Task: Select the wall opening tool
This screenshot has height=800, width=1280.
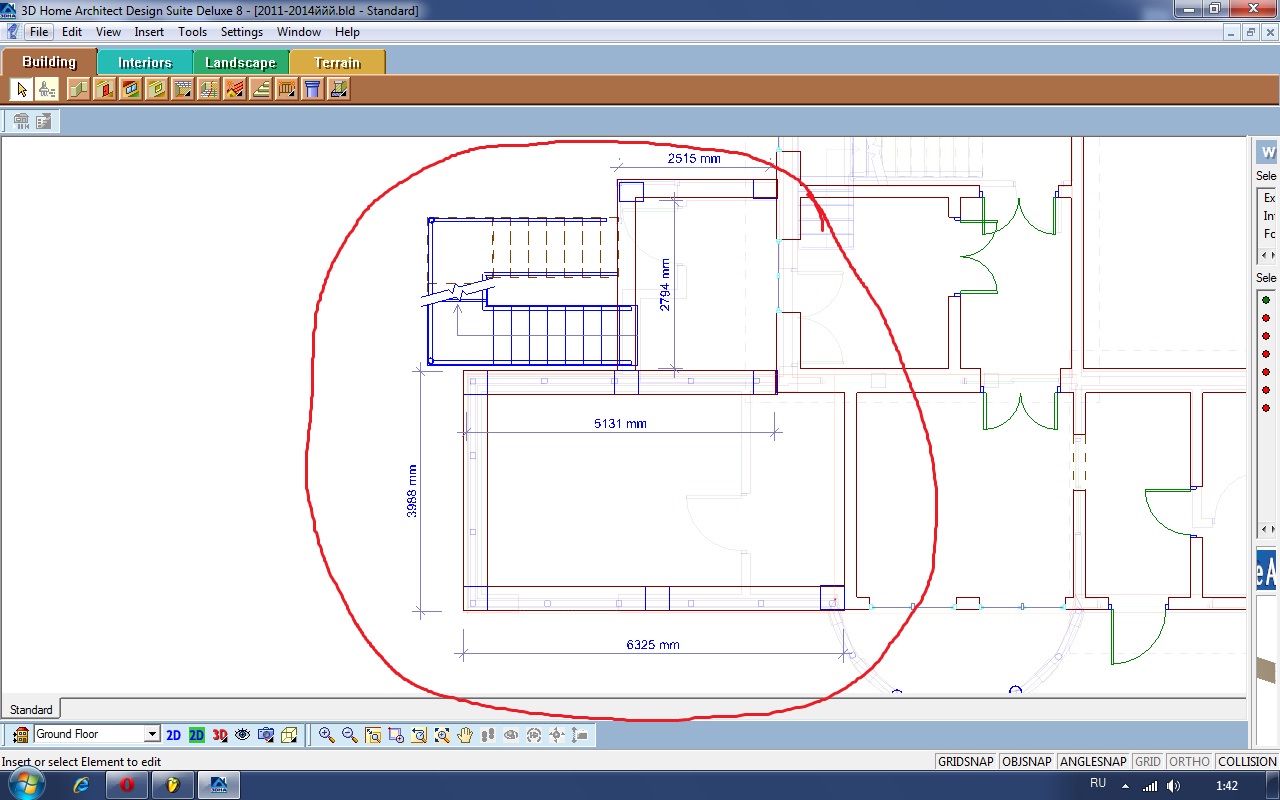Action: (157, 90)
